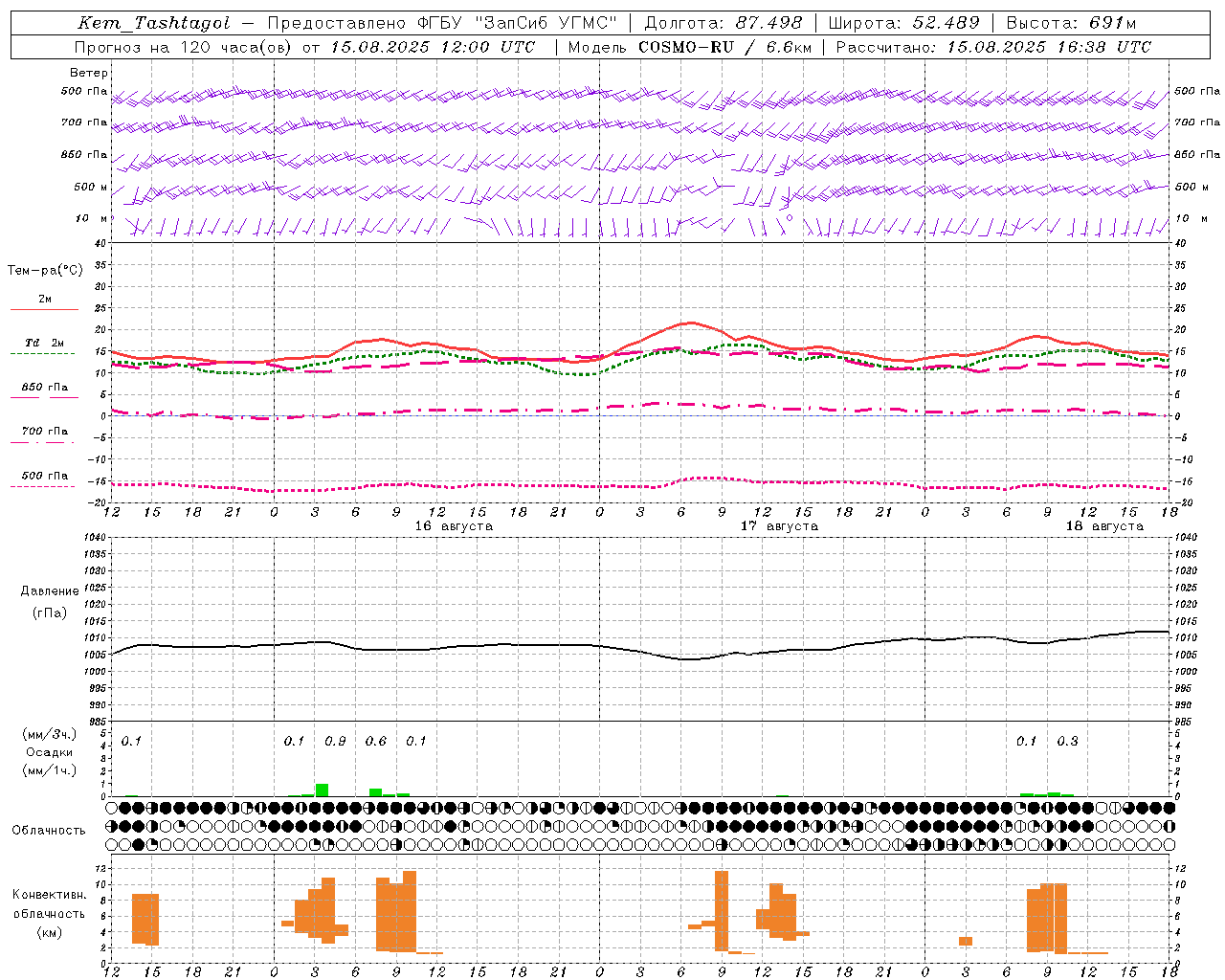Screen dimensions: 1225x980
Task: Click the 'Модель COSMO-RU / 6.6км' label
Action: (690, 47)
